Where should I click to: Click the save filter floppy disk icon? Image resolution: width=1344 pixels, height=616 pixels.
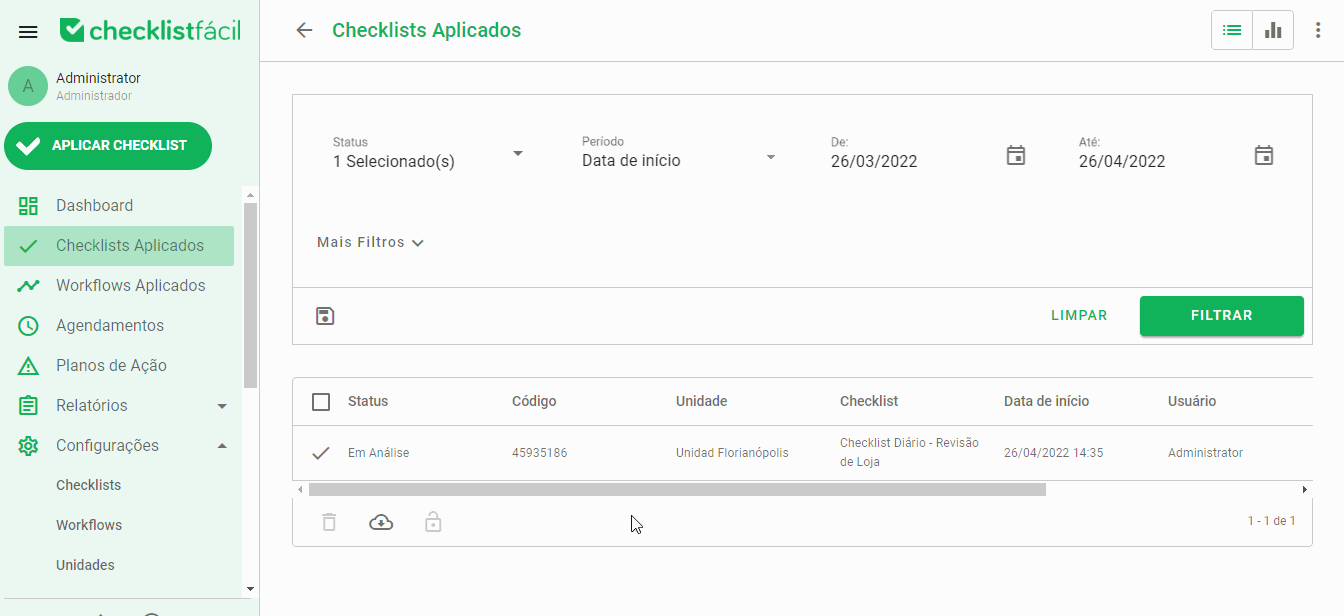tap(324, 315)
